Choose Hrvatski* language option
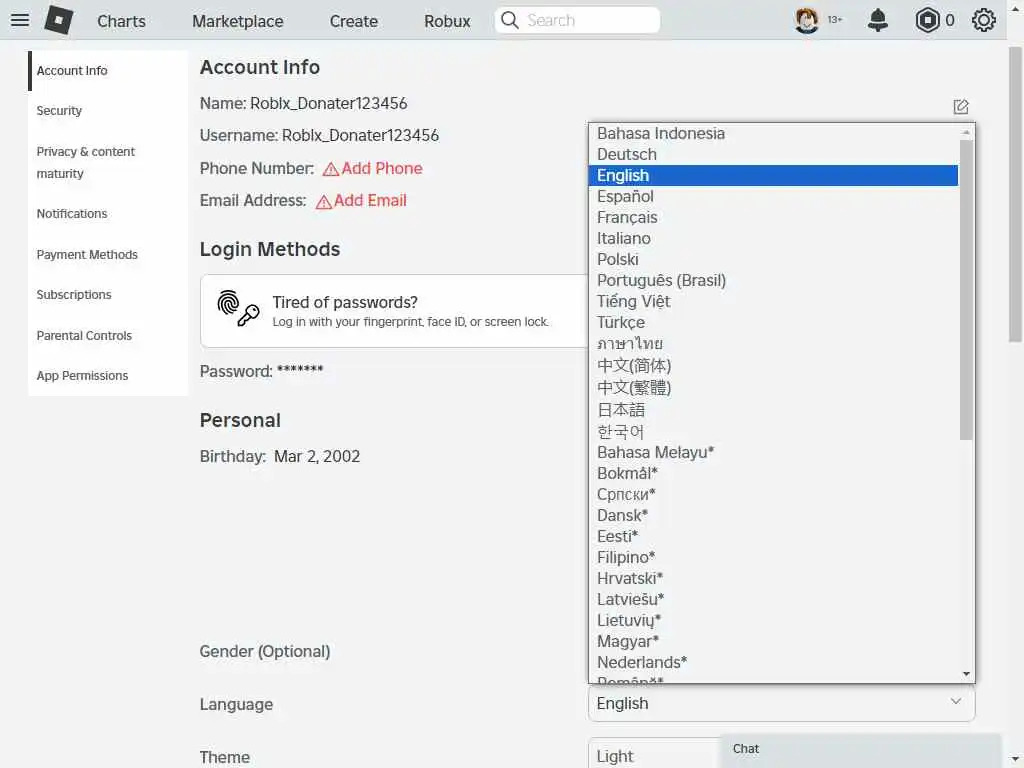Viewport: 1024px width, 768px height. pos(773,578)
